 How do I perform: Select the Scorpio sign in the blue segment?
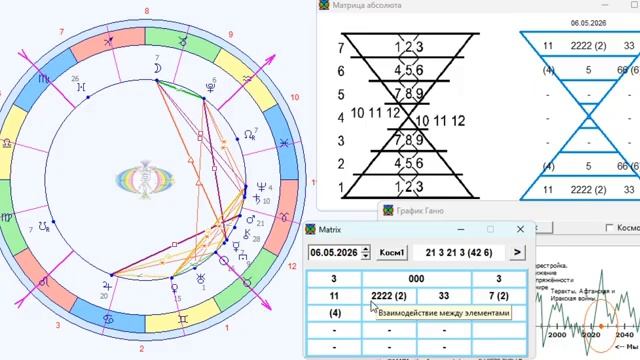click(44, 78)
